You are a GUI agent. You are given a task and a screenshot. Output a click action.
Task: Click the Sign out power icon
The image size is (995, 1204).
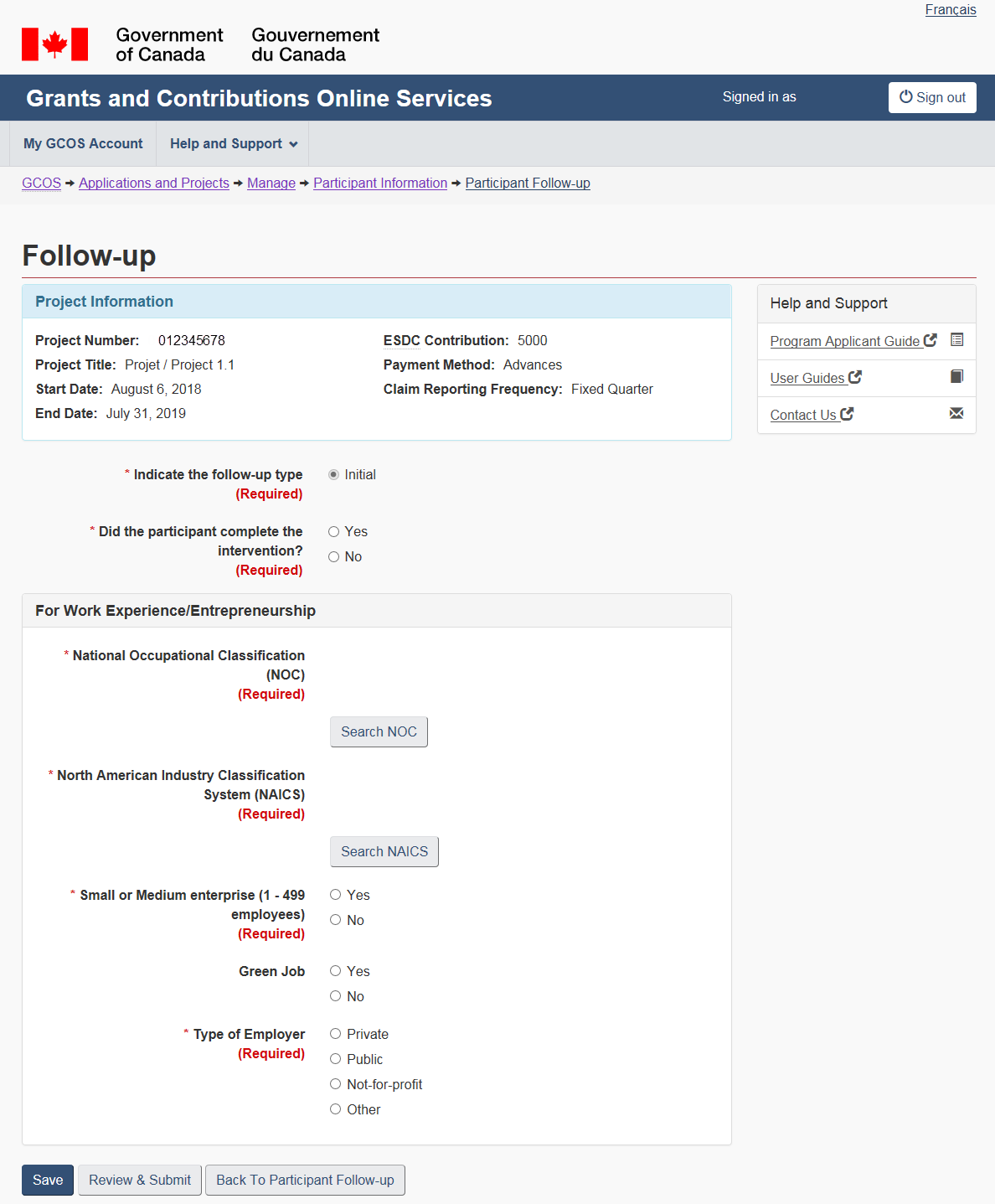pyautogui.click(x=905, y=97)
